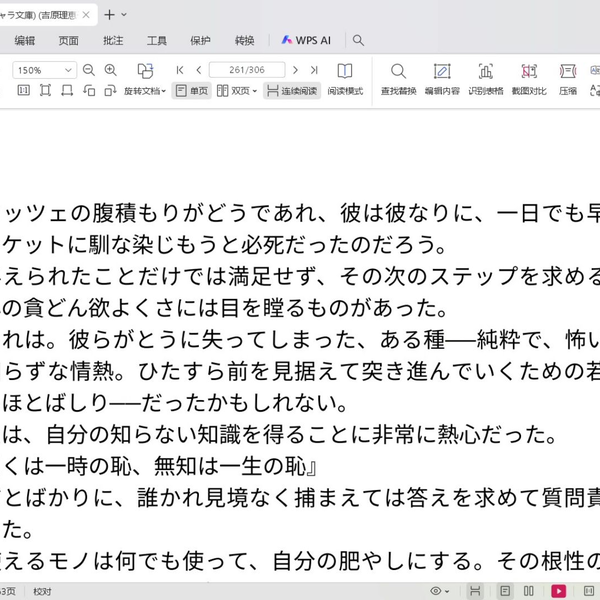Expand the new tab dropdown arrow
The height and width of the screenshot is (600, 600).
point(124,15)
